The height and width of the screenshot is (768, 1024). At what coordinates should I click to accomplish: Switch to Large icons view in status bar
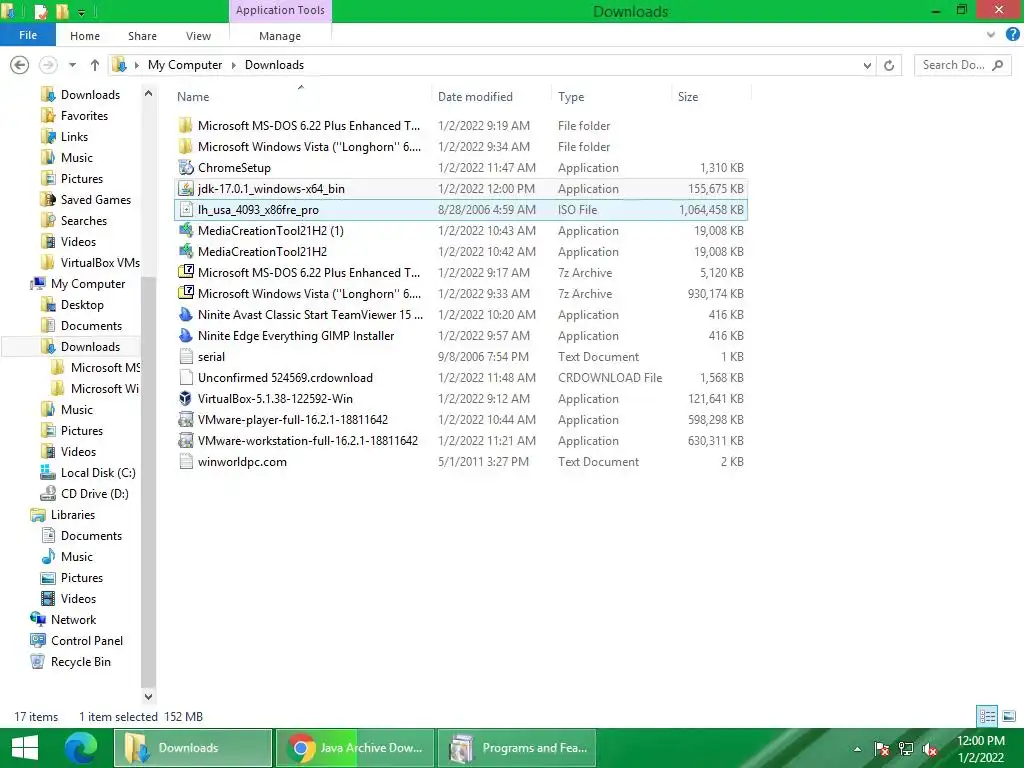pos(1008,716)
